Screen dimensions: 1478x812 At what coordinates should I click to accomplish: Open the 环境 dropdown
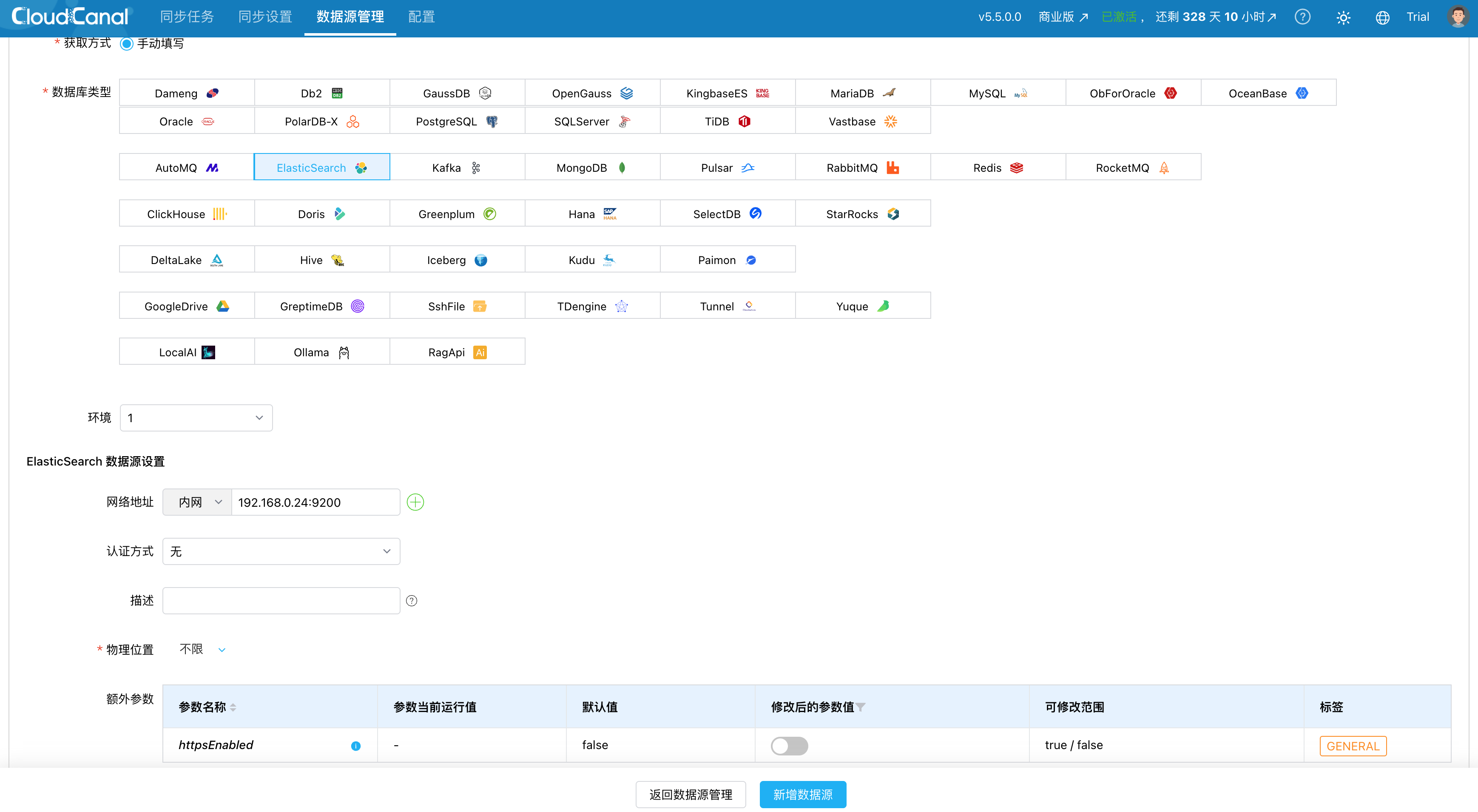[196, 418]
